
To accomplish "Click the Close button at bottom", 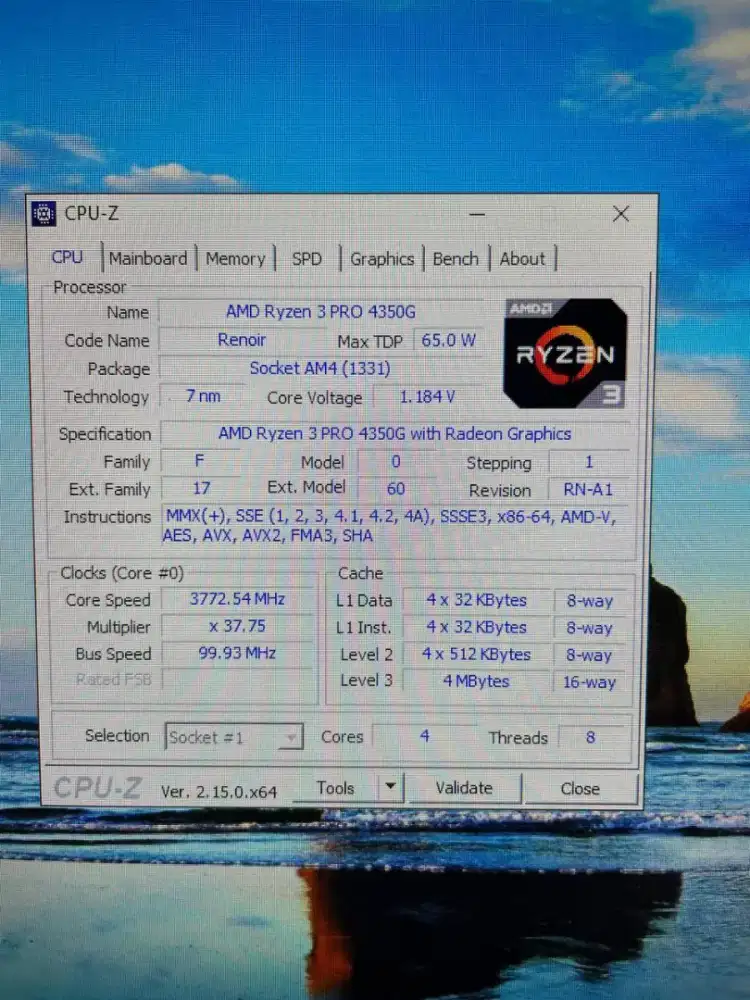I will coord(580,789).
